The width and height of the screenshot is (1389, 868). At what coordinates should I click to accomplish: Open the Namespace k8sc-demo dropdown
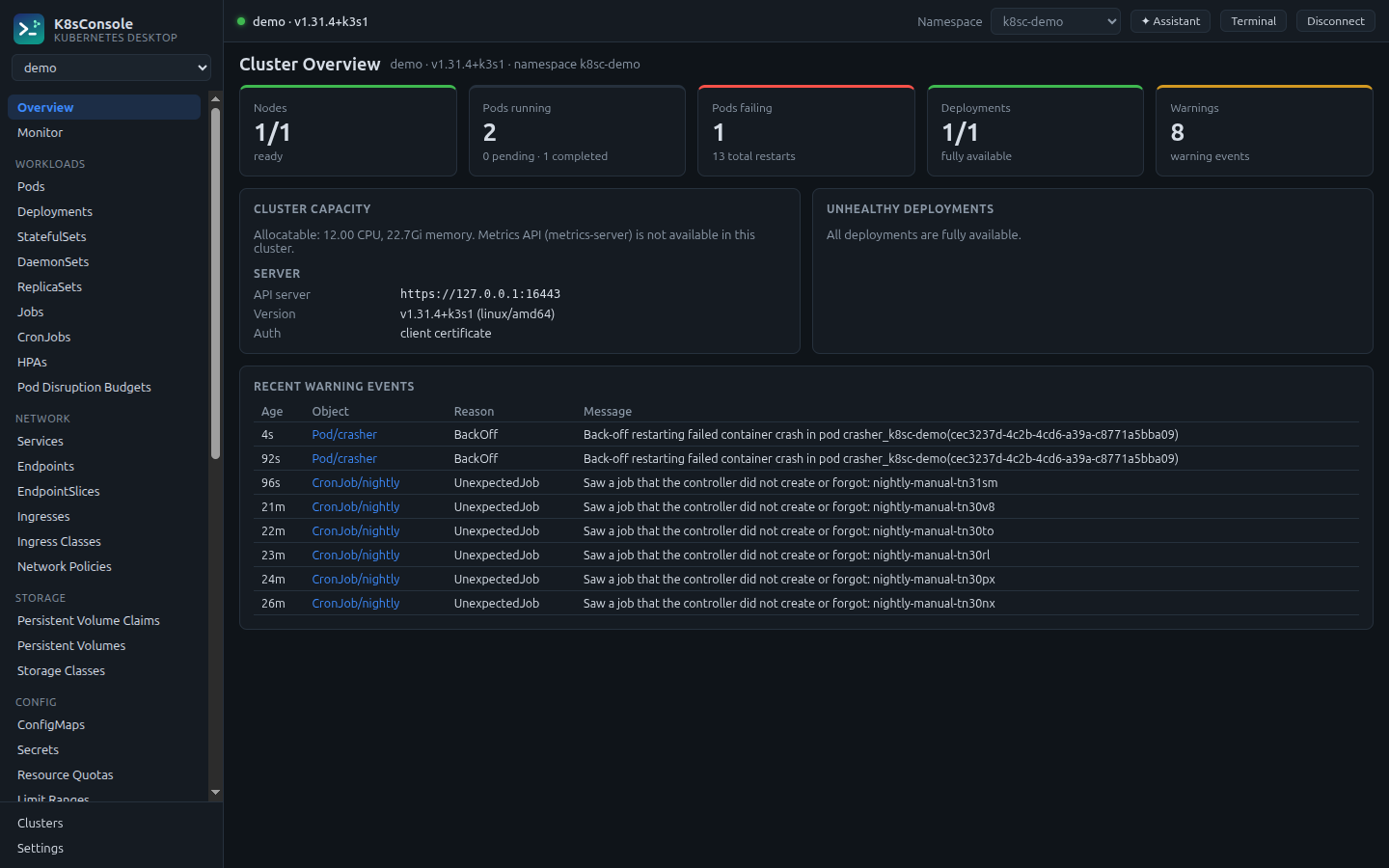[1055, 21]
